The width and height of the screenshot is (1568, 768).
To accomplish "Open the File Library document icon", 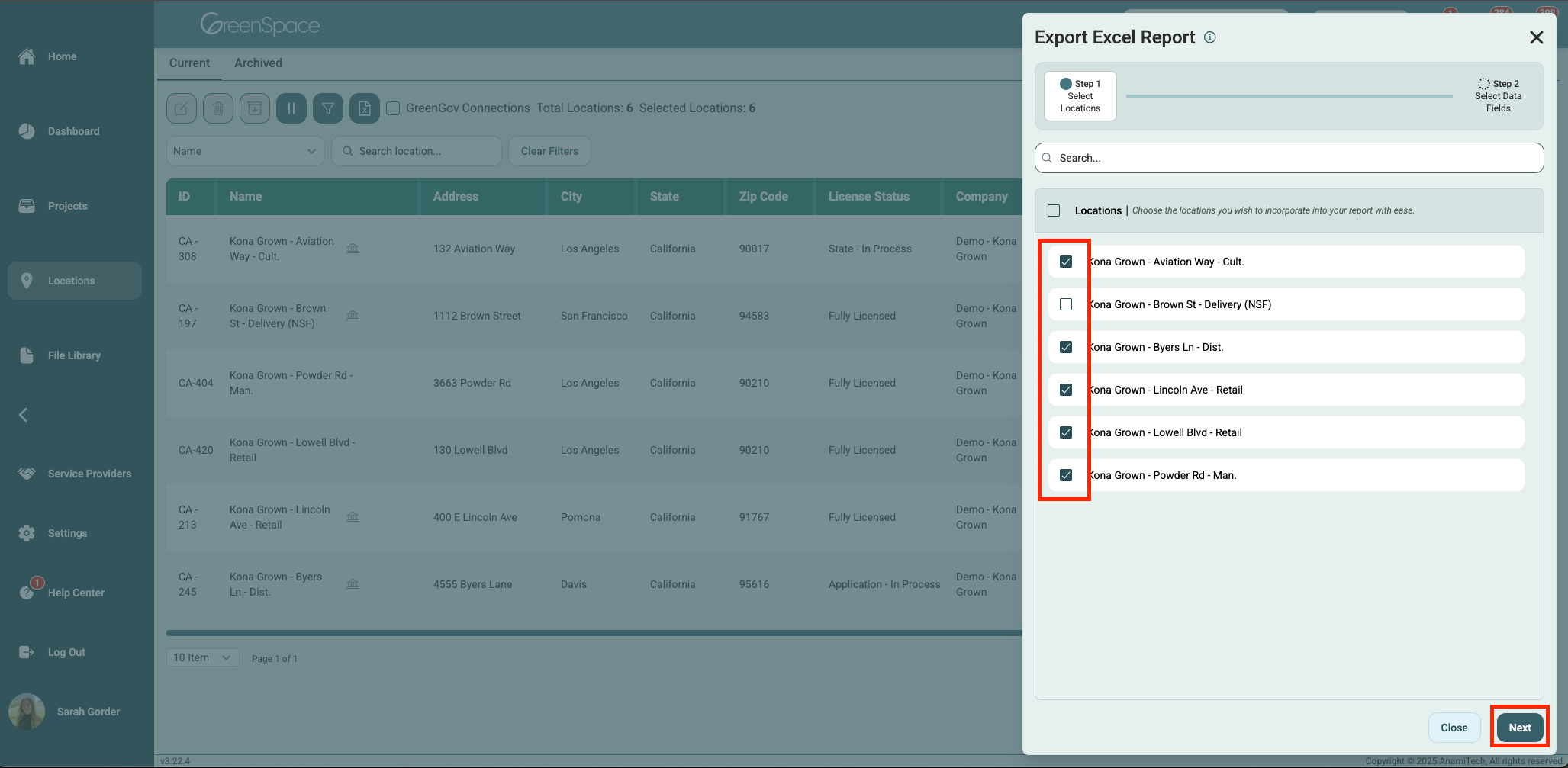I will (x=27, y=355).
